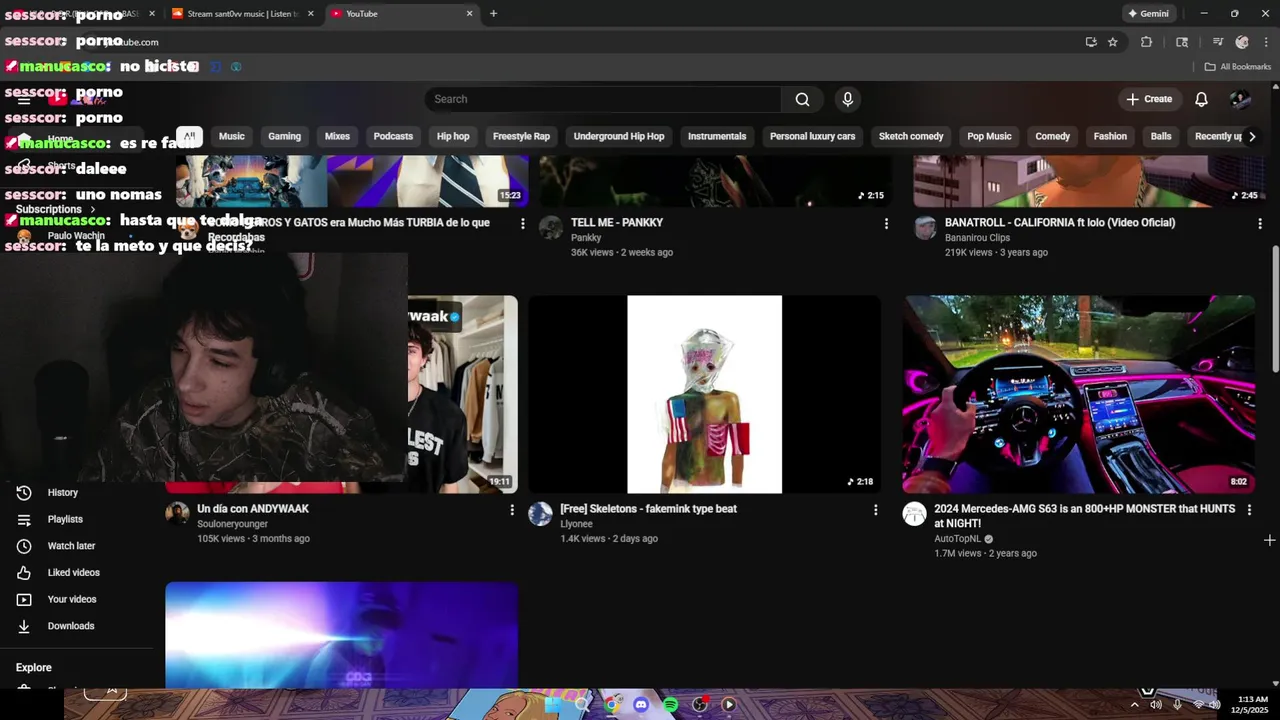Viewport: 1280px width, 720px height.
Task: Open Chrome tab search icon
Action: [x=1182, y=42]
